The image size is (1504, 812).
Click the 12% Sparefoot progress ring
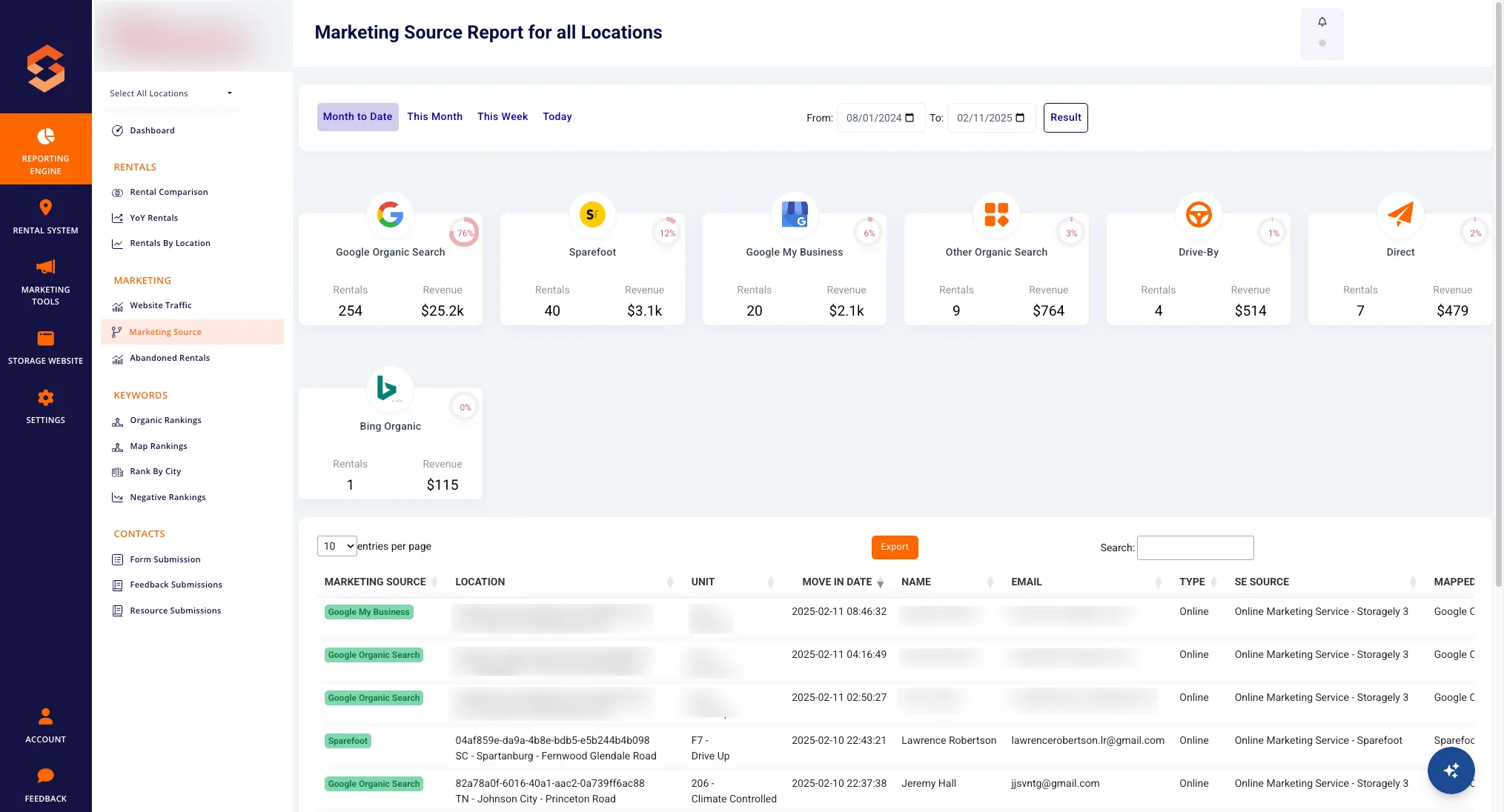click(667, 233)
